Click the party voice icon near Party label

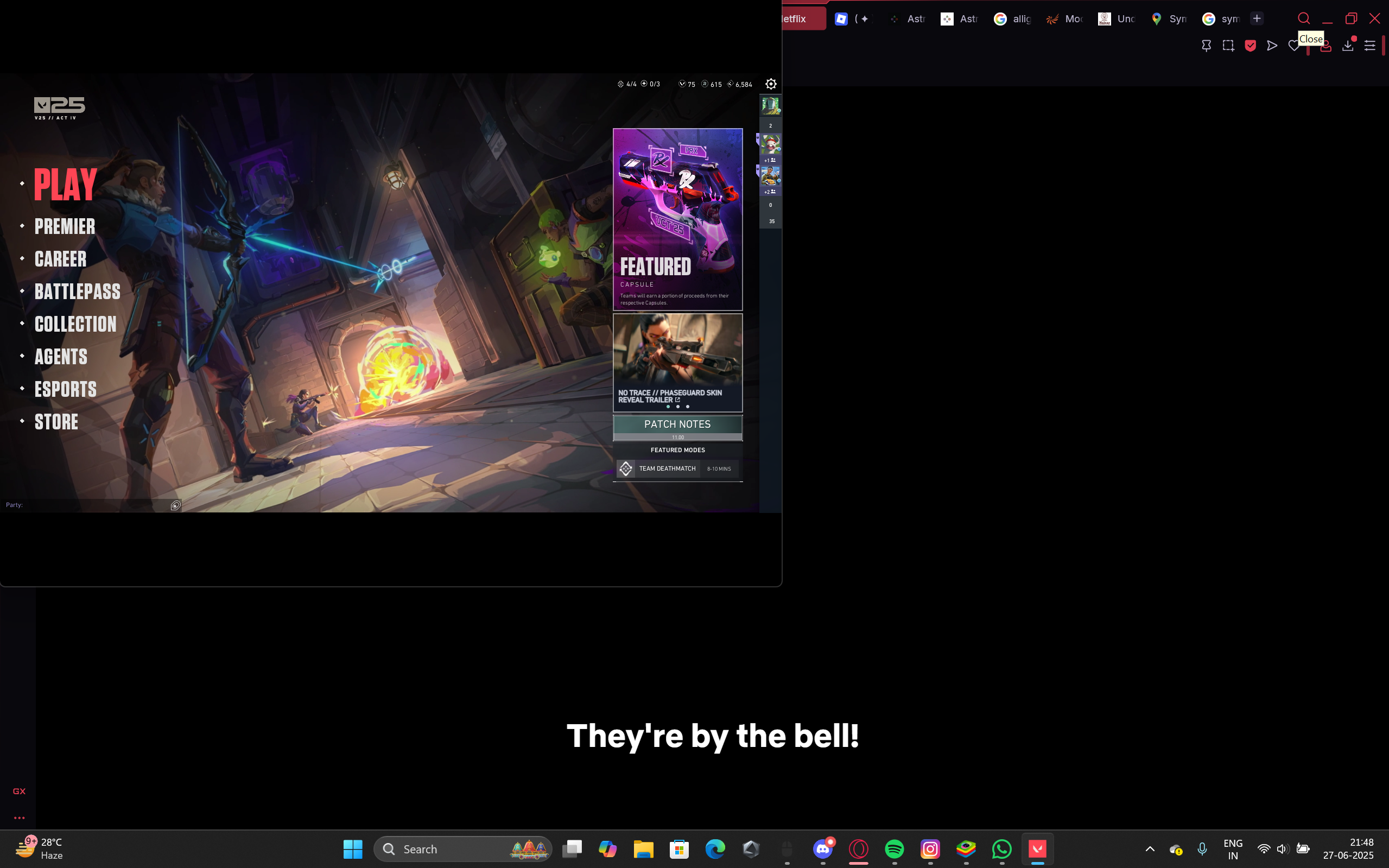pos(176,505)
